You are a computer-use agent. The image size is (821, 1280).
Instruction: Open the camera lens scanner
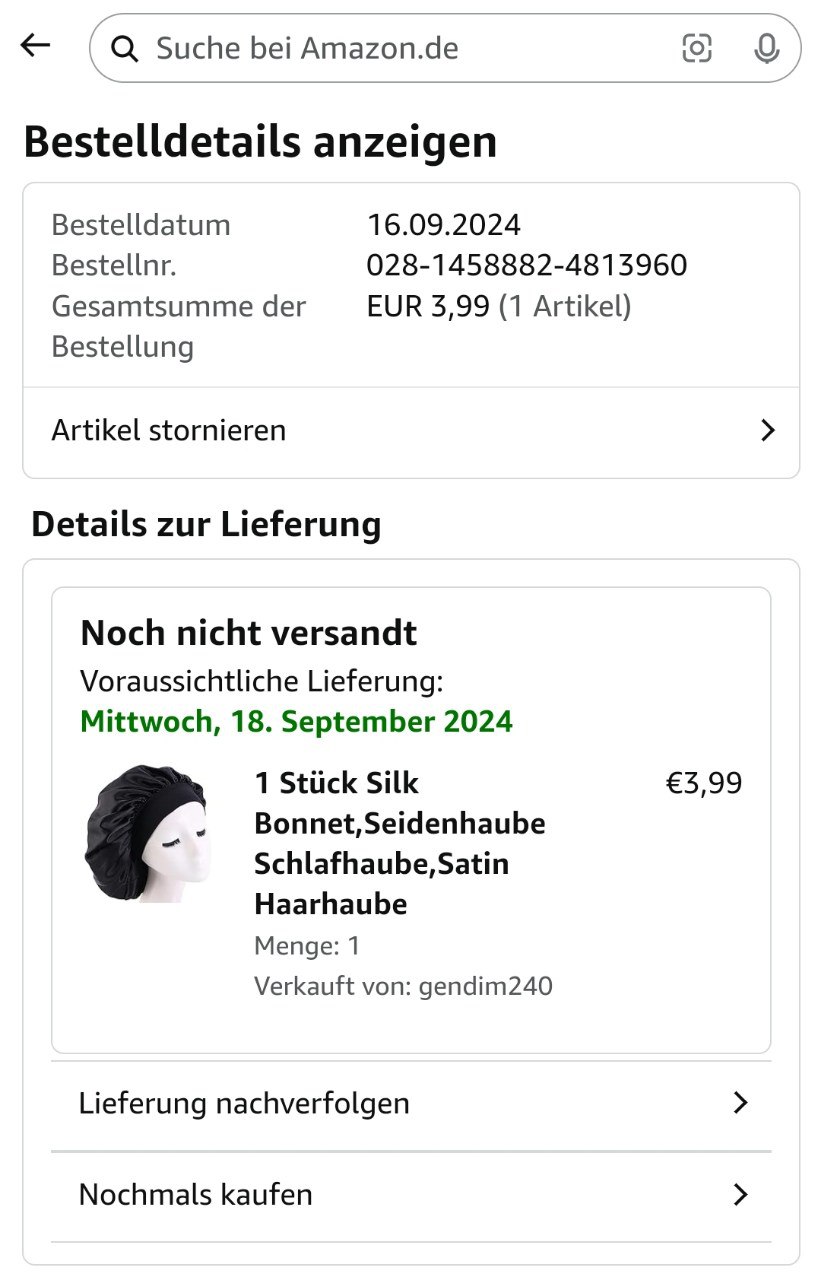click(697, 48)
